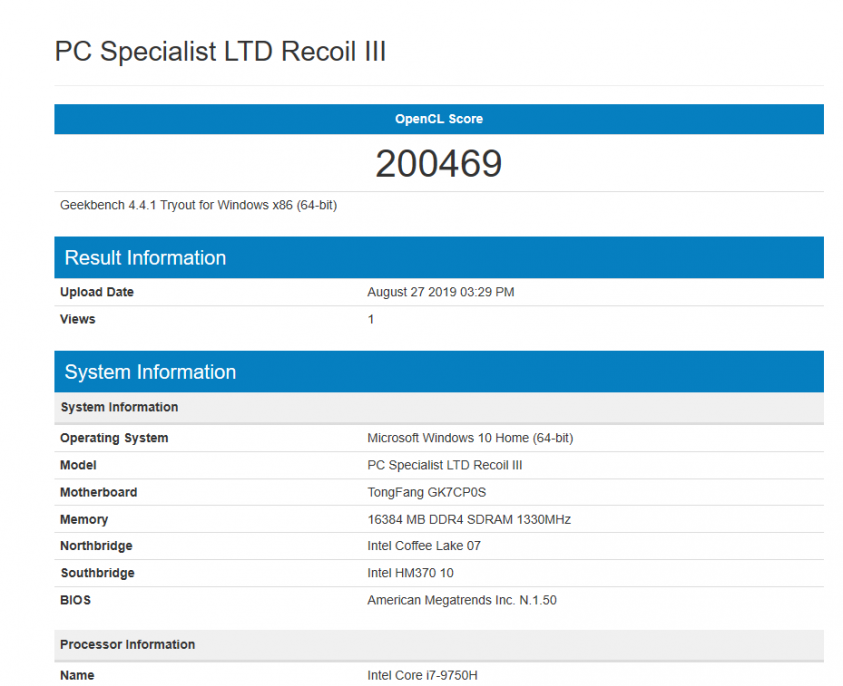Click the page title heading PC Specialist LTD Recoil III

[220, 52]
